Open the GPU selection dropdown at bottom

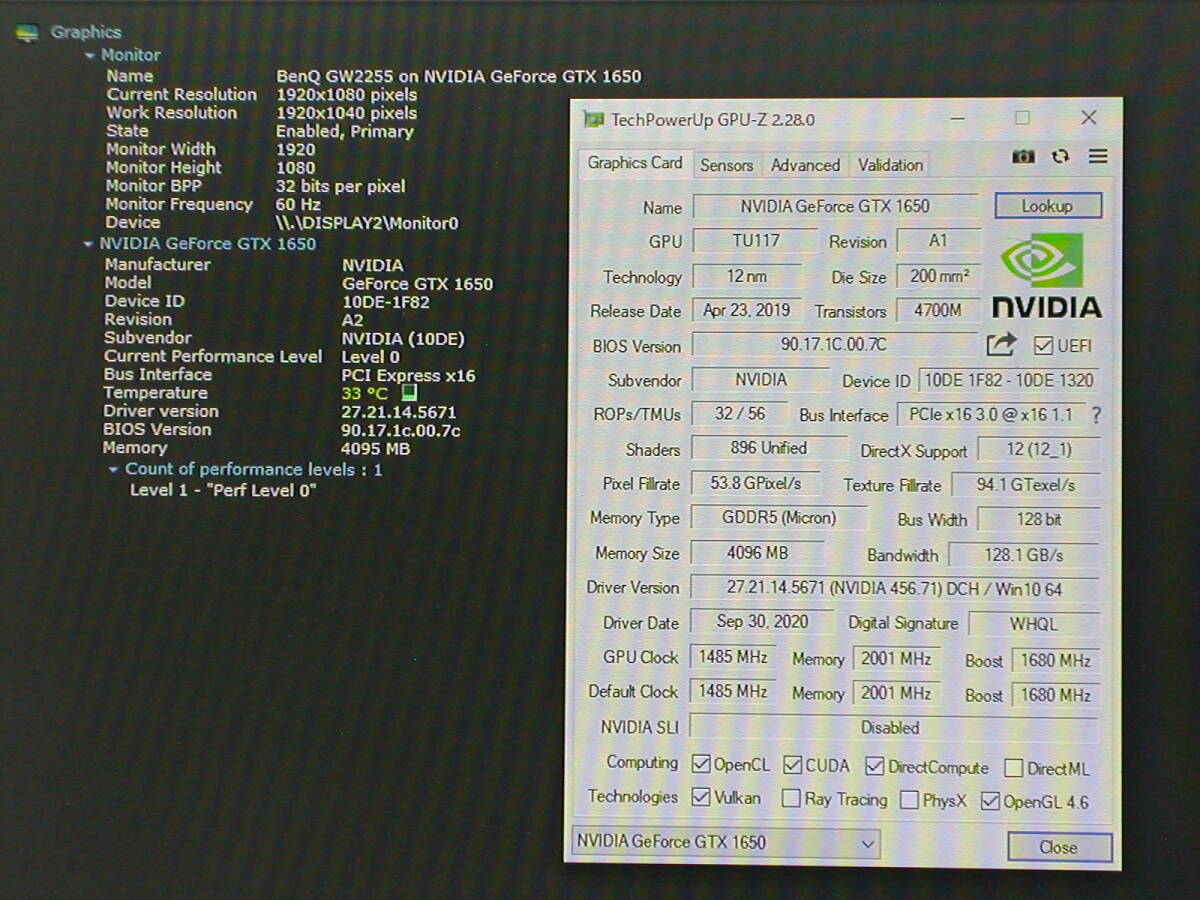point(727,842)
